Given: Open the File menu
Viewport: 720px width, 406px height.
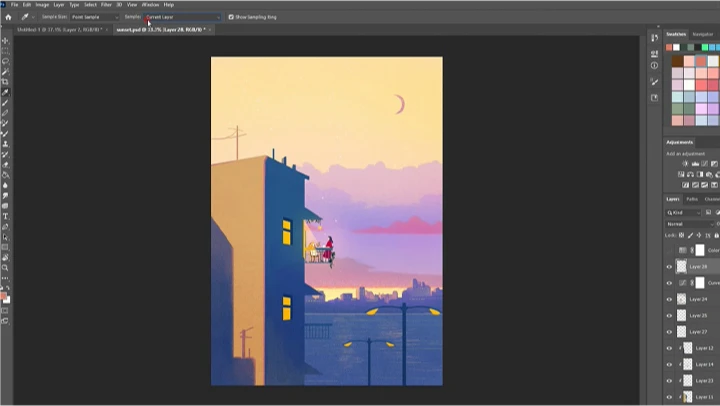Looking at the screenshot, I should tap(14, 5).
